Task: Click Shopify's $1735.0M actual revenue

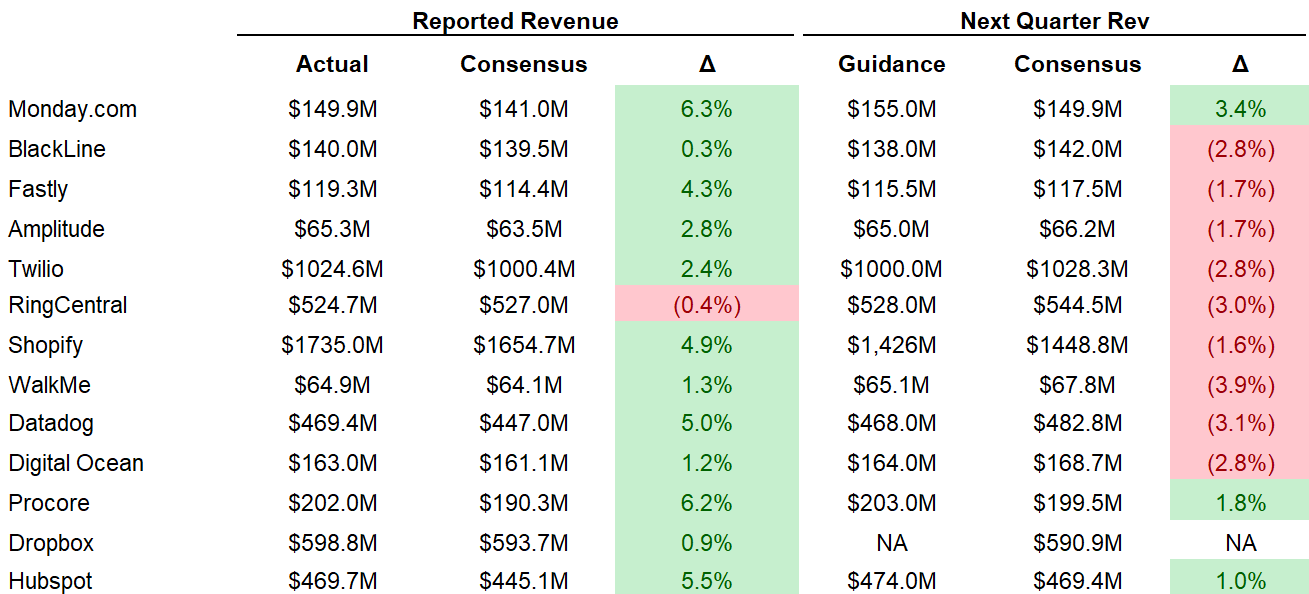Action: [x=333, y=345]
